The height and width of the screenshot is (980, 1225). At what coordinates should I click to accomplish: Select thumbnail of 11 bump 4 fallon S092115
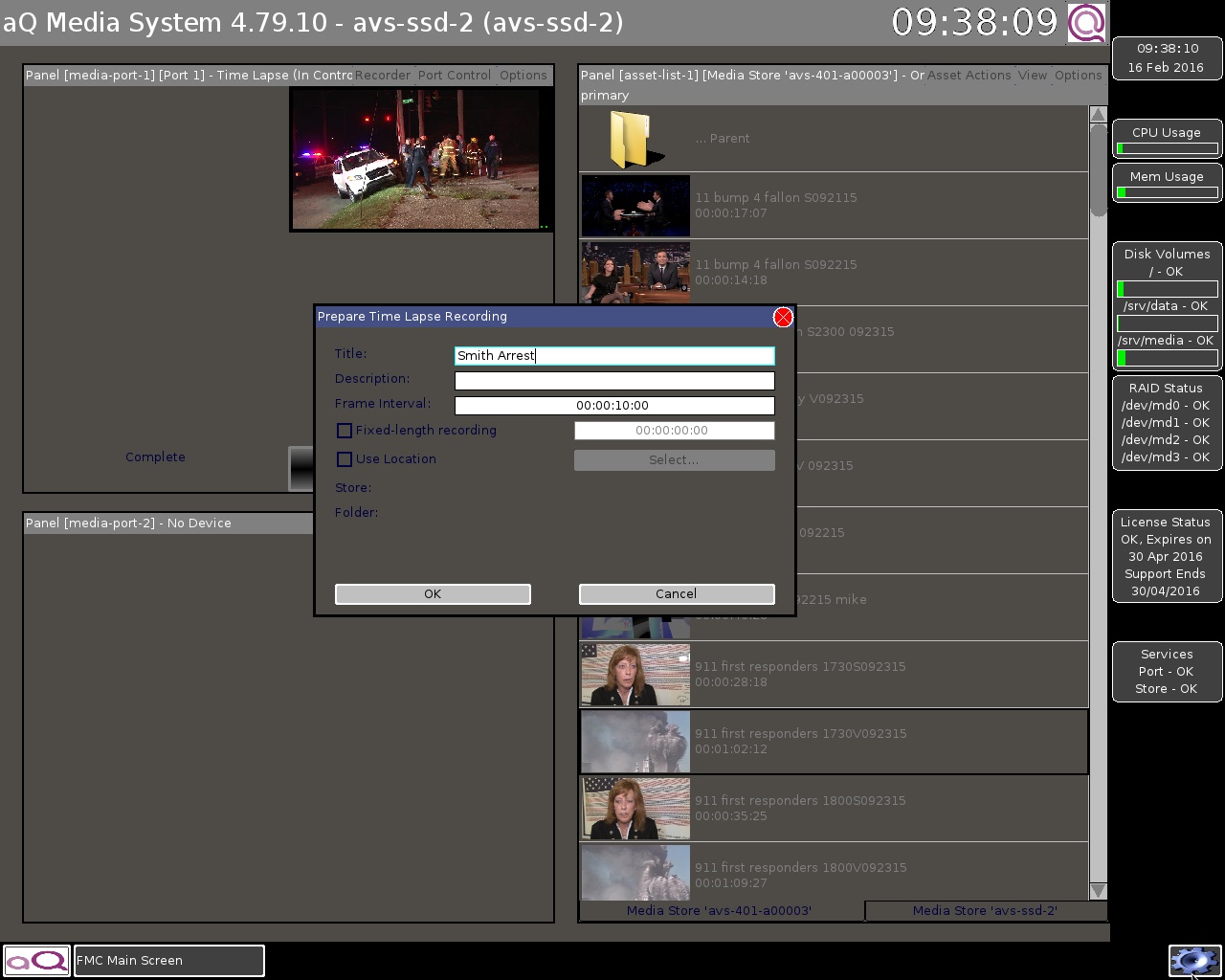click(x=635, y=206)
